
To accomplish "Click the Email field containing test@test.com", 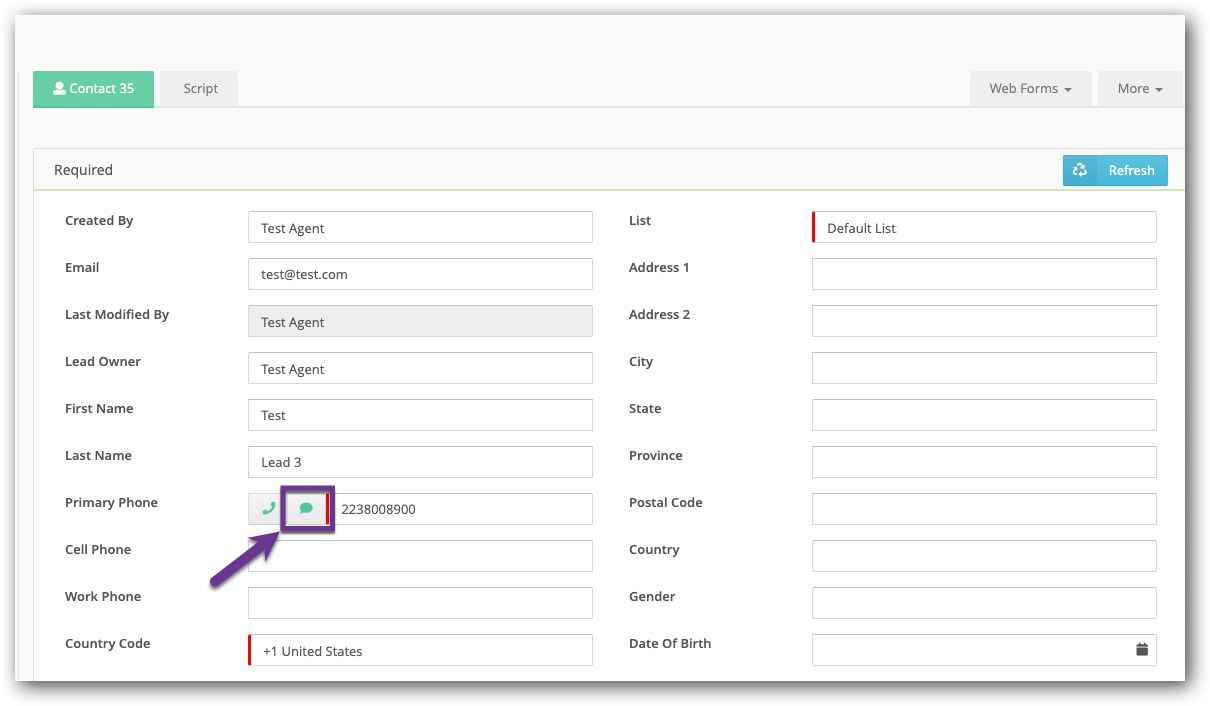I will (x=420, y=274).
